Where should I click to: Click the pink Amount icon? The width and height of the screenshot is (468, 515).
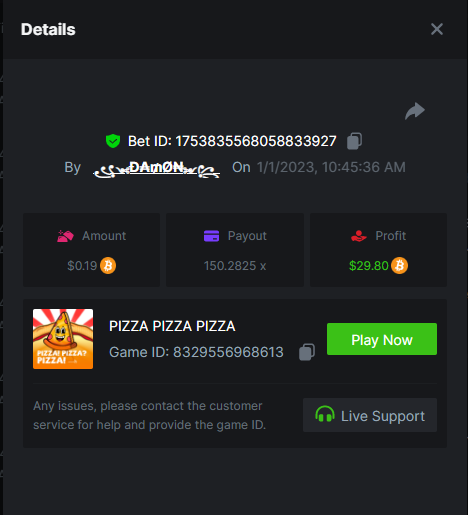point(65,236)
